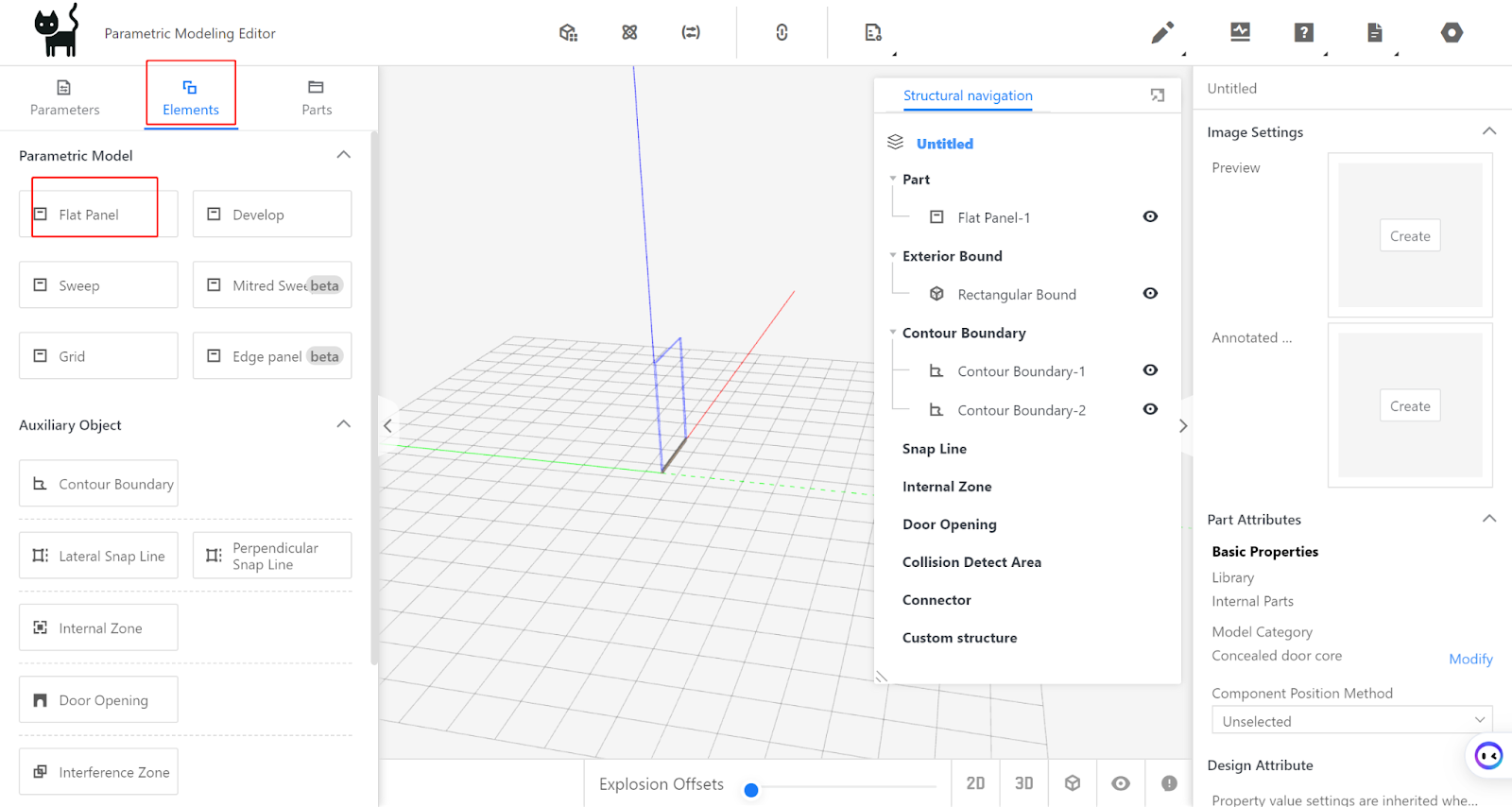Toggle visibility of Rectangular Bound

(1150, 293)
